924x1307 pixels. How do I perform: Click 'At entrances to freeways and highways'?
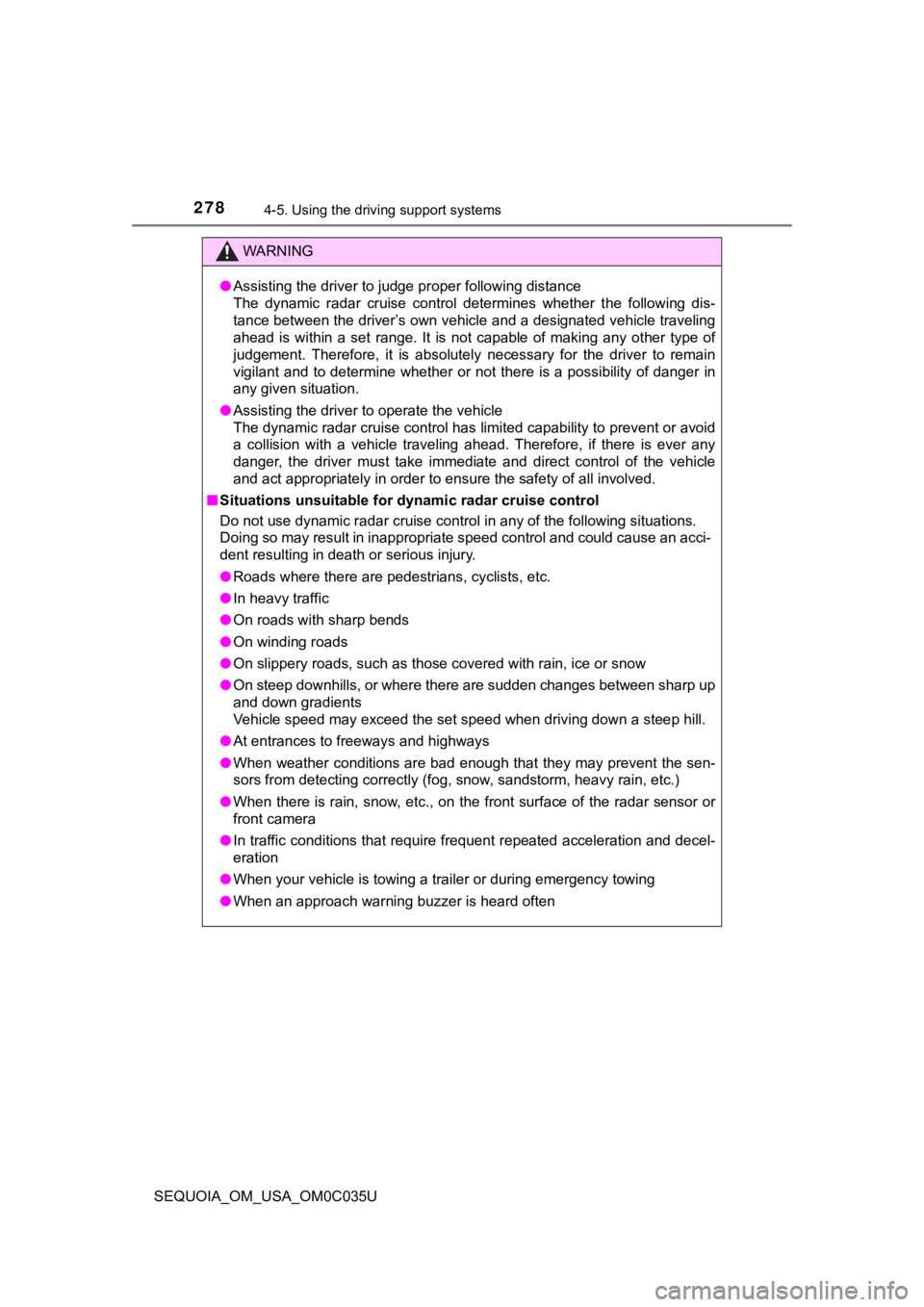click(x=361, y=741)
